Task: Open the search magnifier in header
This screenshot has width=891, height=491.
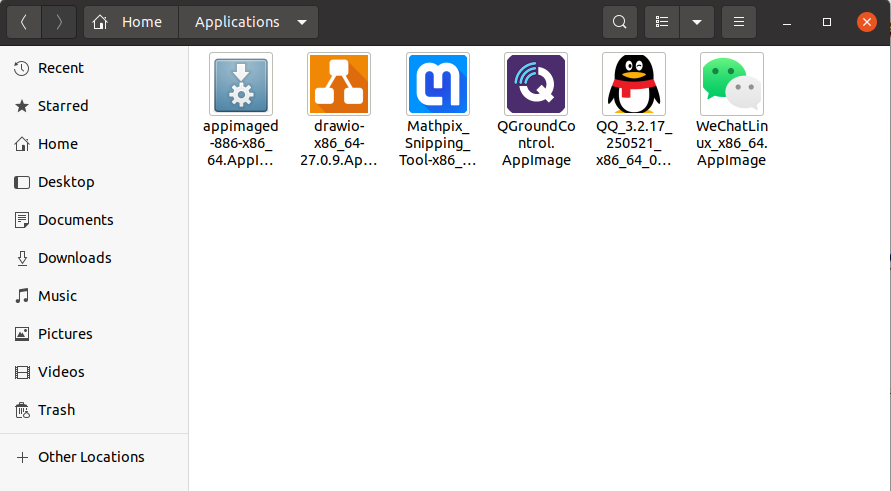Action: point(619,22)
